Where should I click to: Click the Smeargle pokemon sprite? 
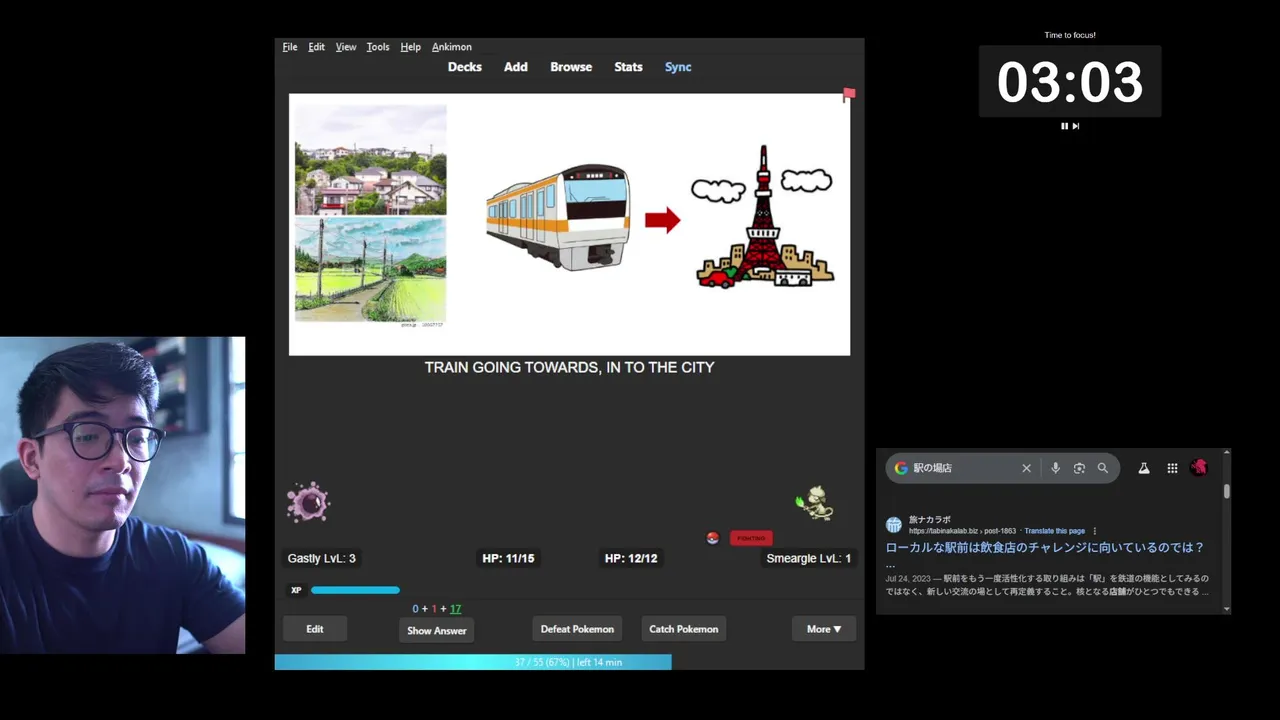click(815, 503)
